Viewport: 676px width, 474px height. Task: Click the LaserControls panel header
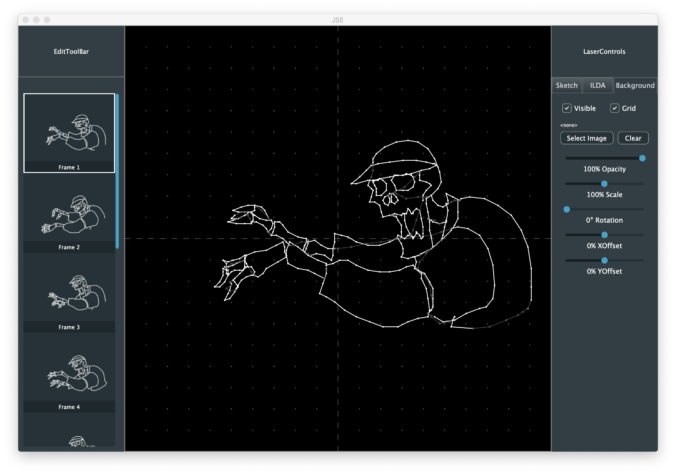604,51
